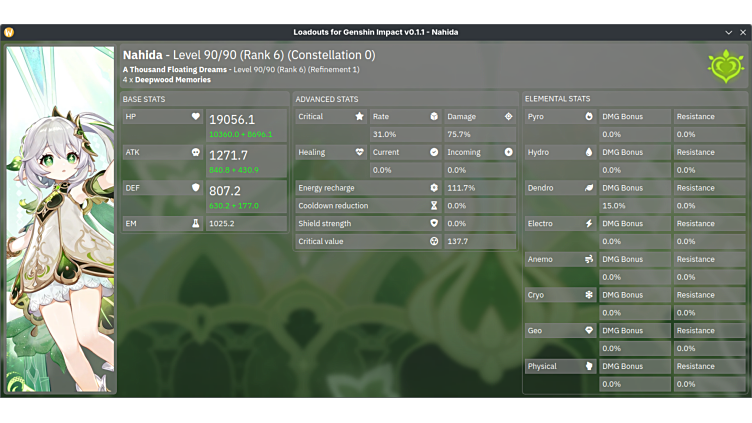The image size is (752, 423).
Task: Click the Nahida character portrait
Action: point(60,220)
